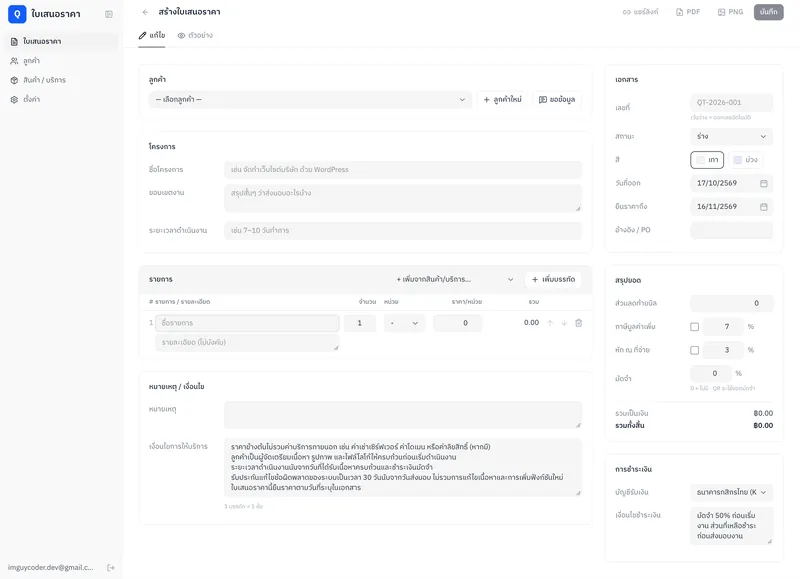Focus the unit price field in row 1
This screenshot has width=800, height=579.
(458, 323)
